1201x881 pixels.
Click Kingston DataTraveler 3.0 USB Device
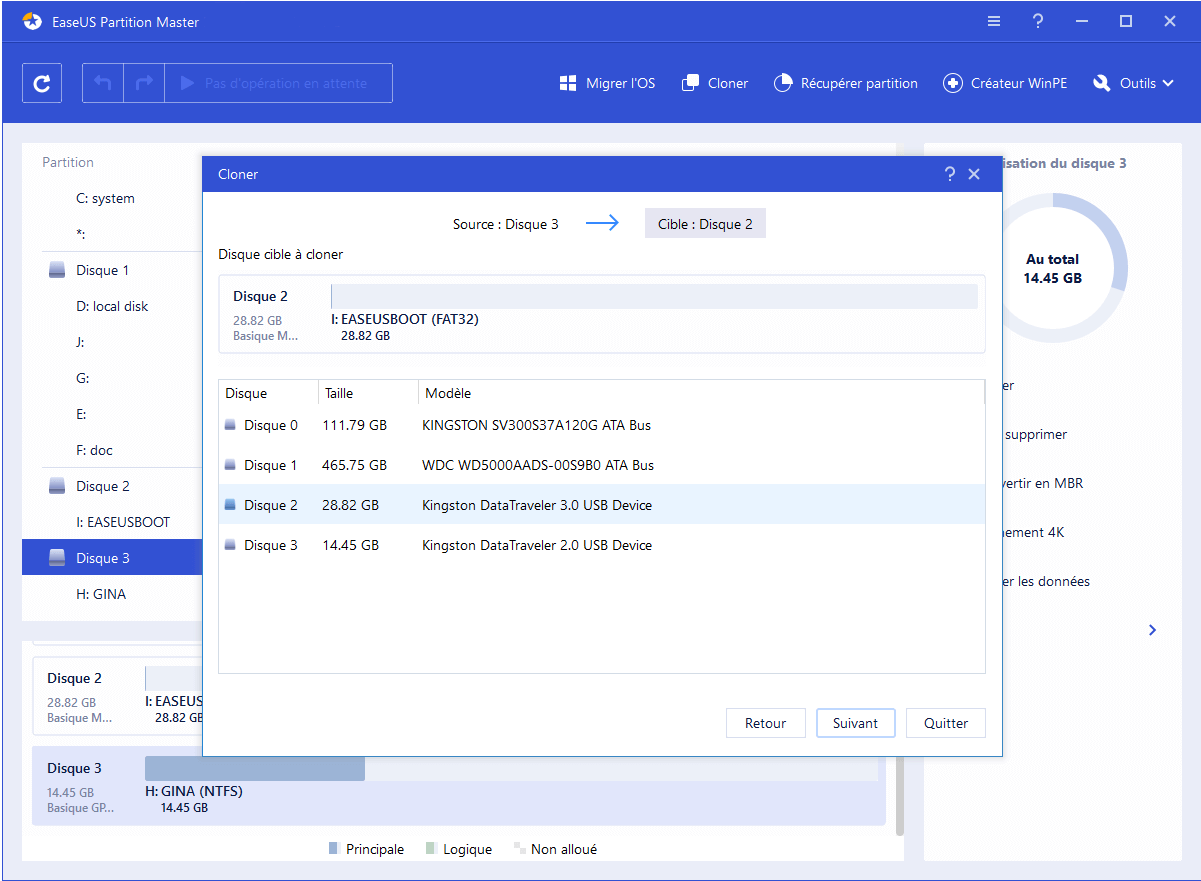(537, 505)
